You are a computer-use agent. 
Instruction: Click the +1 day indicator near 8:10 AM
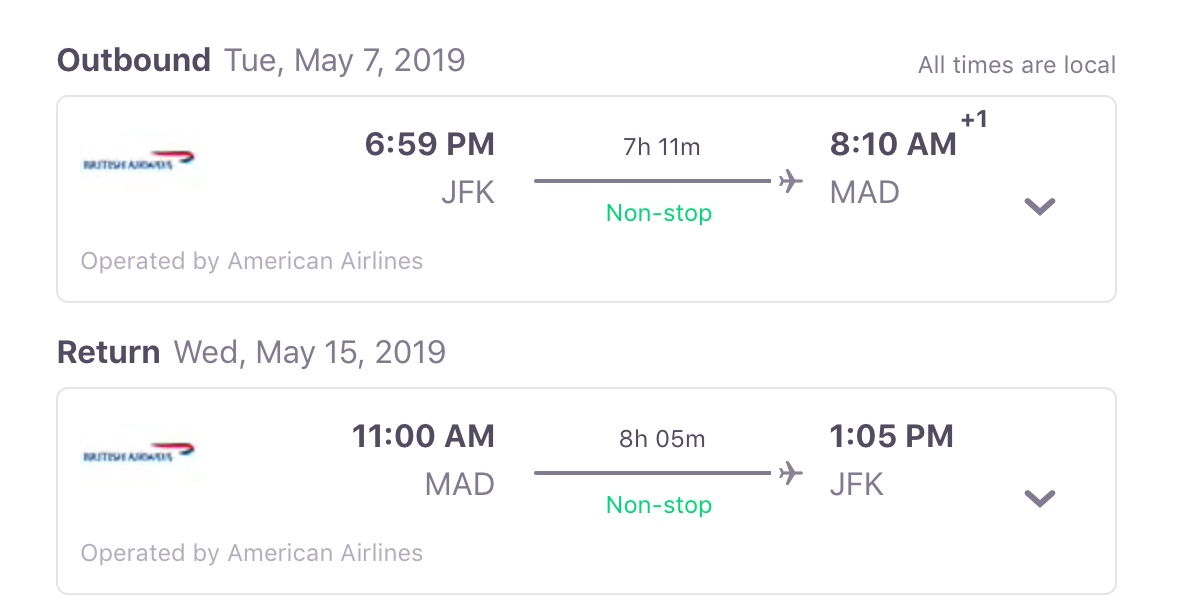(x=975, y=121)
